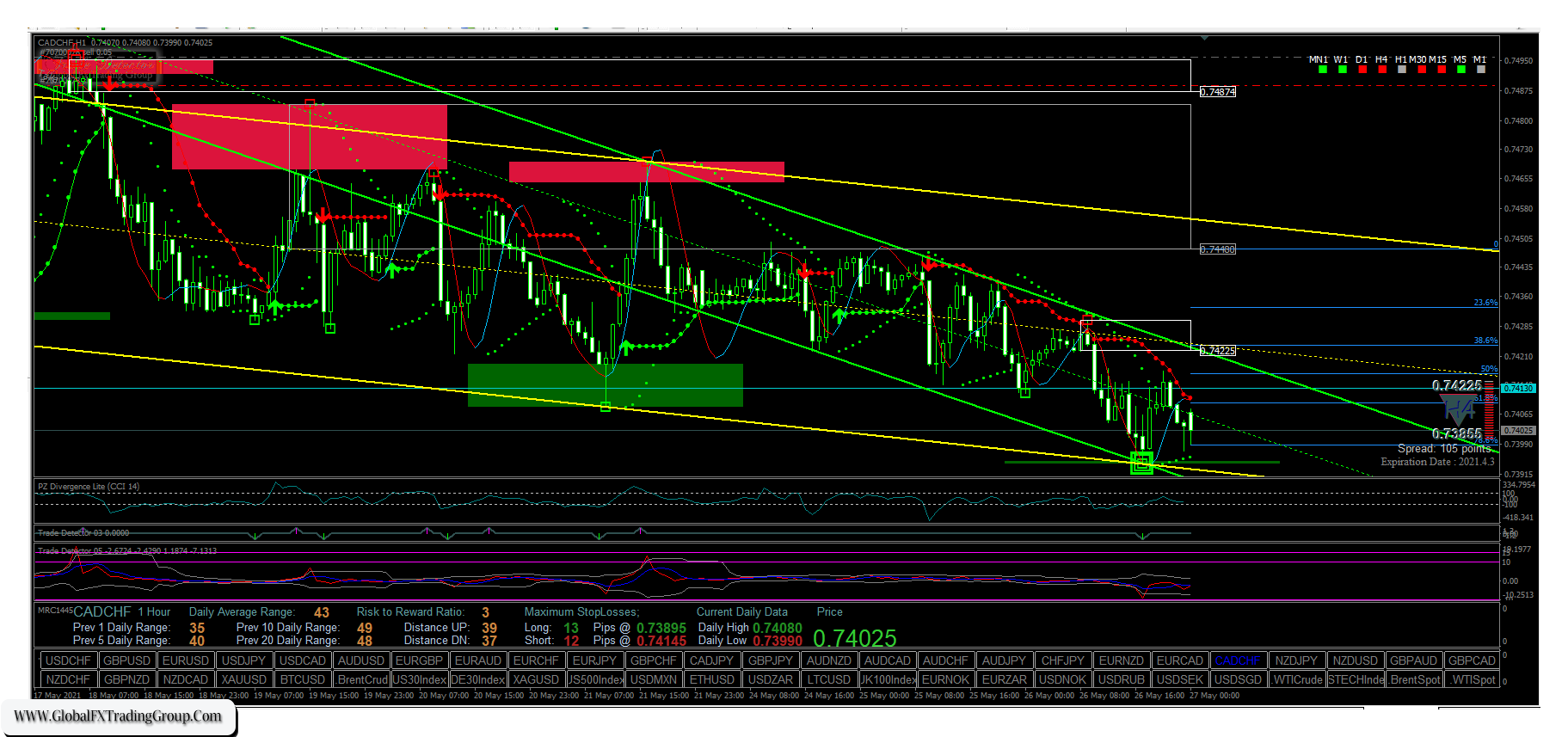Click the gray H1 timeframe indicator square
The height and width of the screenshot is (737, 1568).
pyautogui.click(x=1402, y=70)
